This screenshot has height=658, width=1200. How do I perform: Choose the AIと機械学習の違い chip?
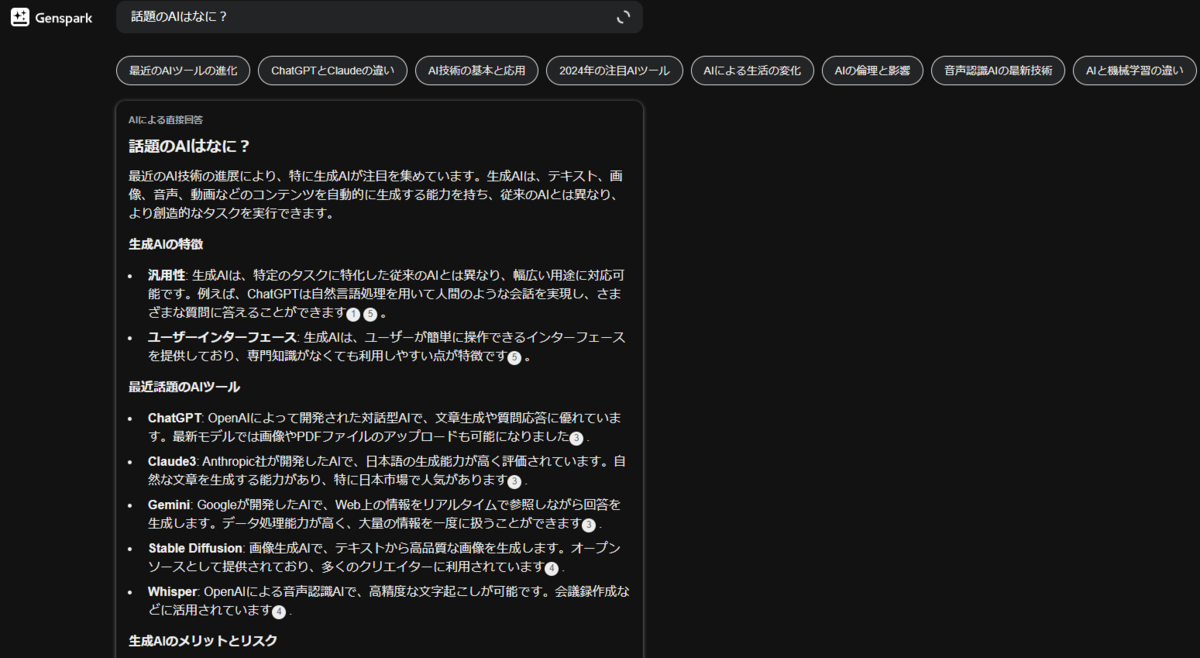(1134, 71)
